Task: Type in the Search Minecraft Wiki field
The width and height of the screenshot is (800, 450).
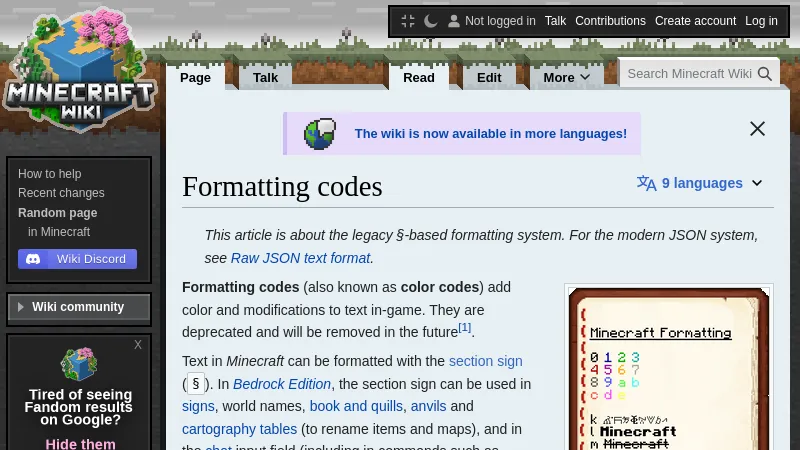Action: pyautogui.click(x=689, y=74)
